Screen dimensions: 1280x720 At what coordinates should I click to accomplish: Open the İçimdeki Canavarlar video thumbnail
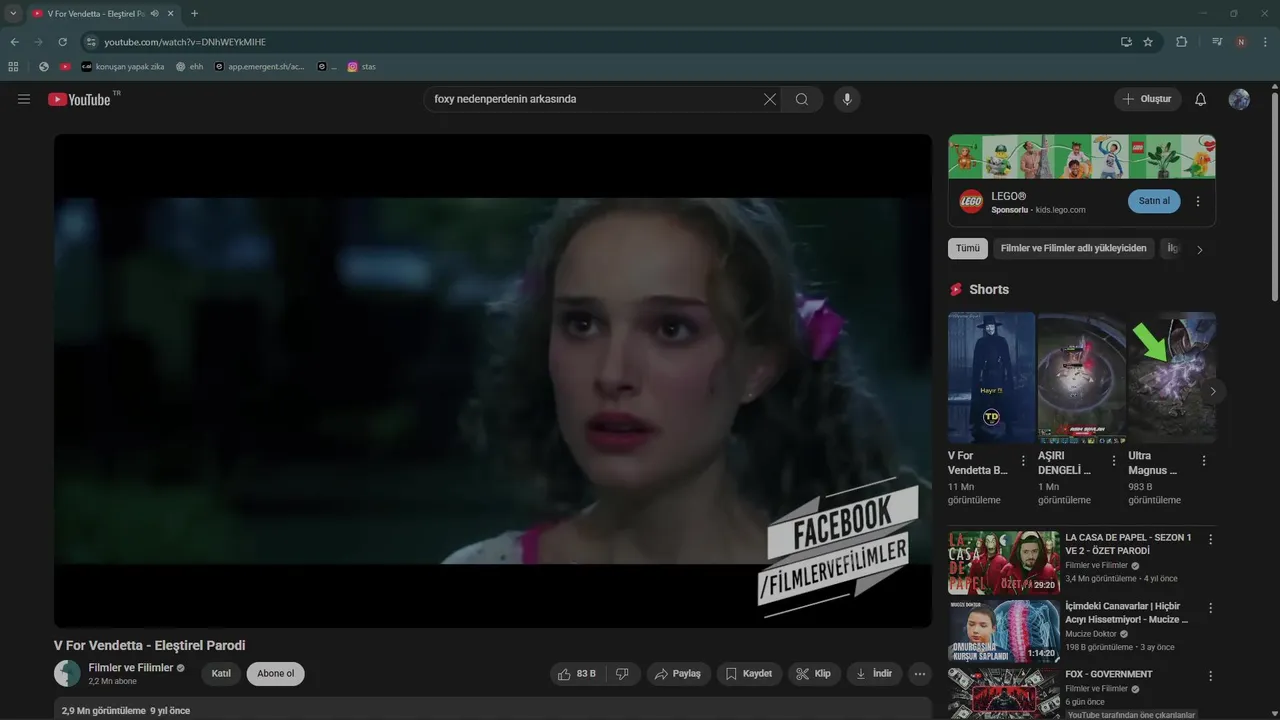click(x=1004, y=631)
